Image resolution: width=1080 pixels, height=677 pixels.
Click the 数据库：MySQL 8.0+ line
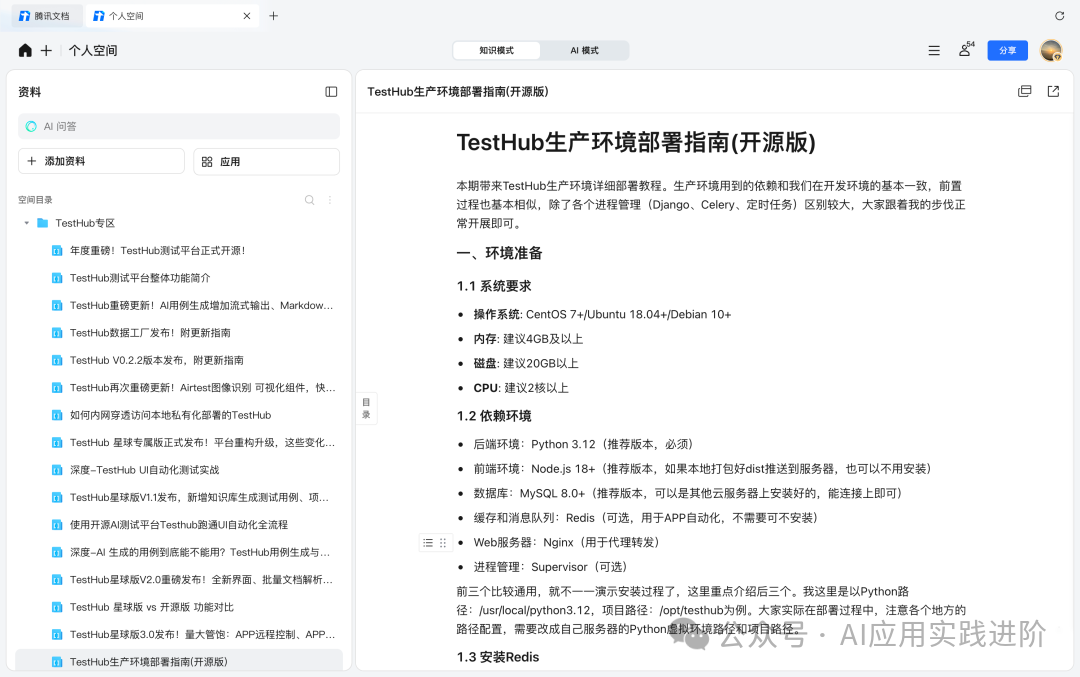pyautogui.click(x=687, y=493)
